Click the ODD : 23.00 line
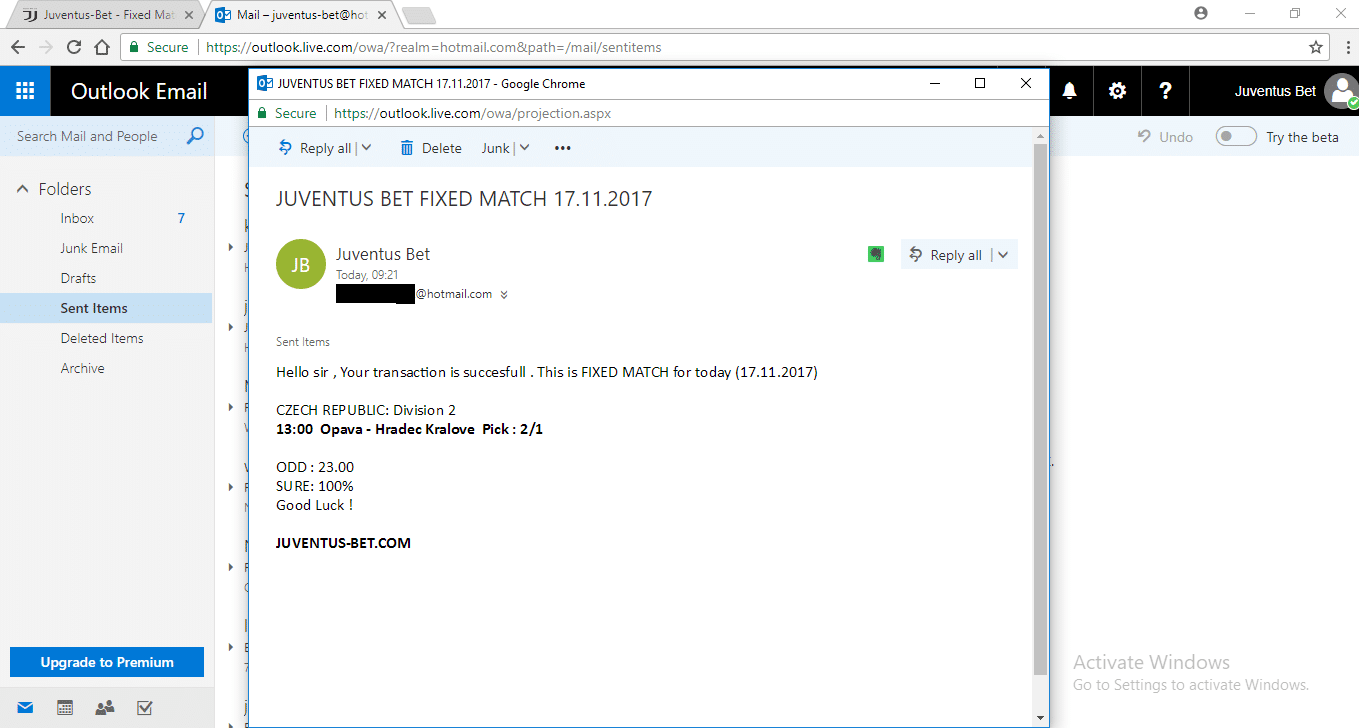Viewport: 1359px width, 728px height. click(315, 467)
